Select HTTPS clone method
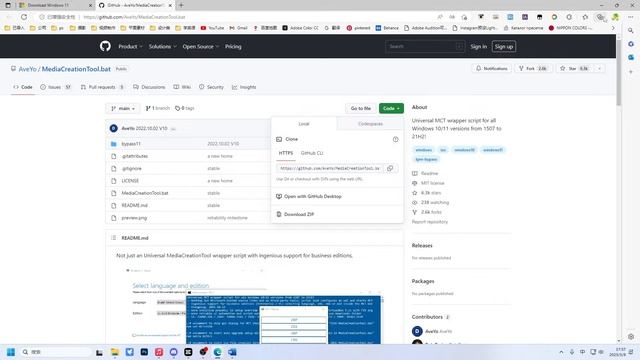 (286, 153)
